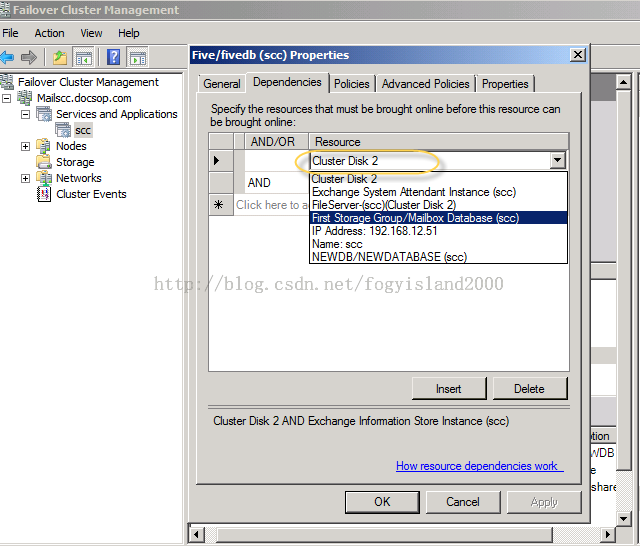Select 'Name: scc' option

point(438,244)
